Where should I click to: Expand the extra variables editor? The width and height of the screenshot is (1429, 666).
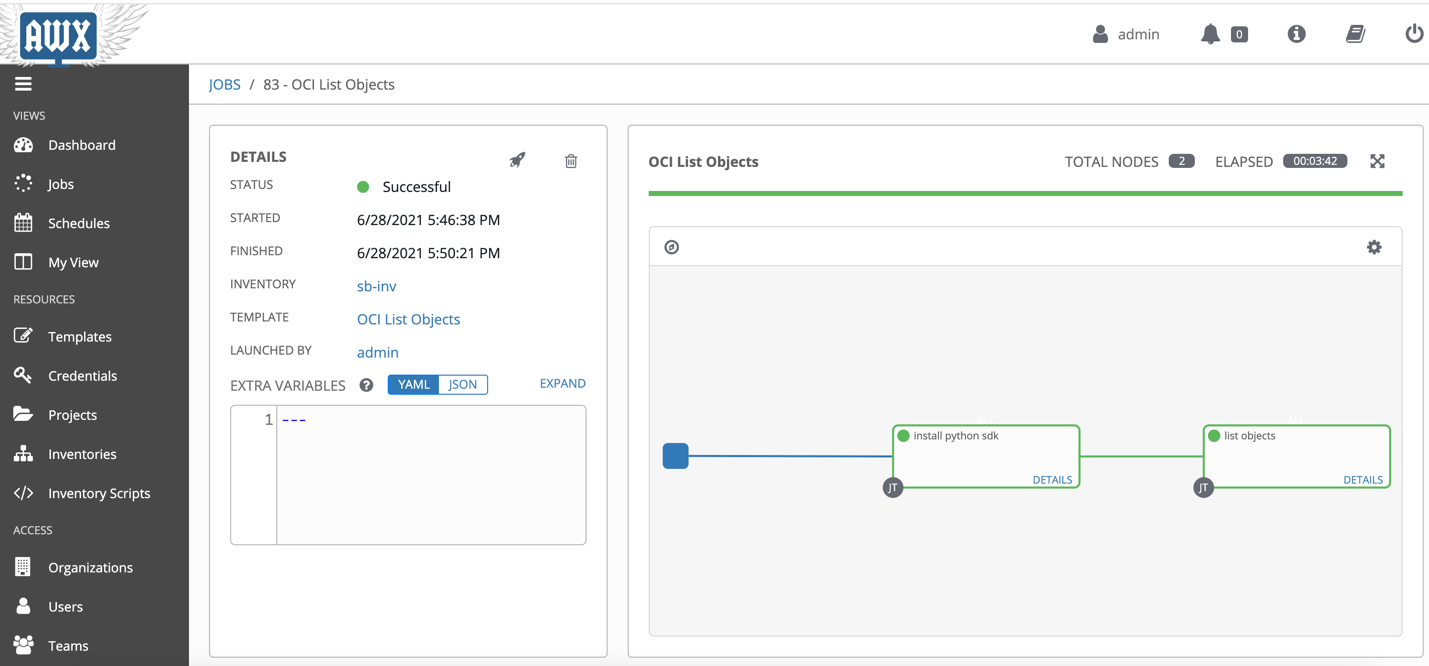point(562,383)
